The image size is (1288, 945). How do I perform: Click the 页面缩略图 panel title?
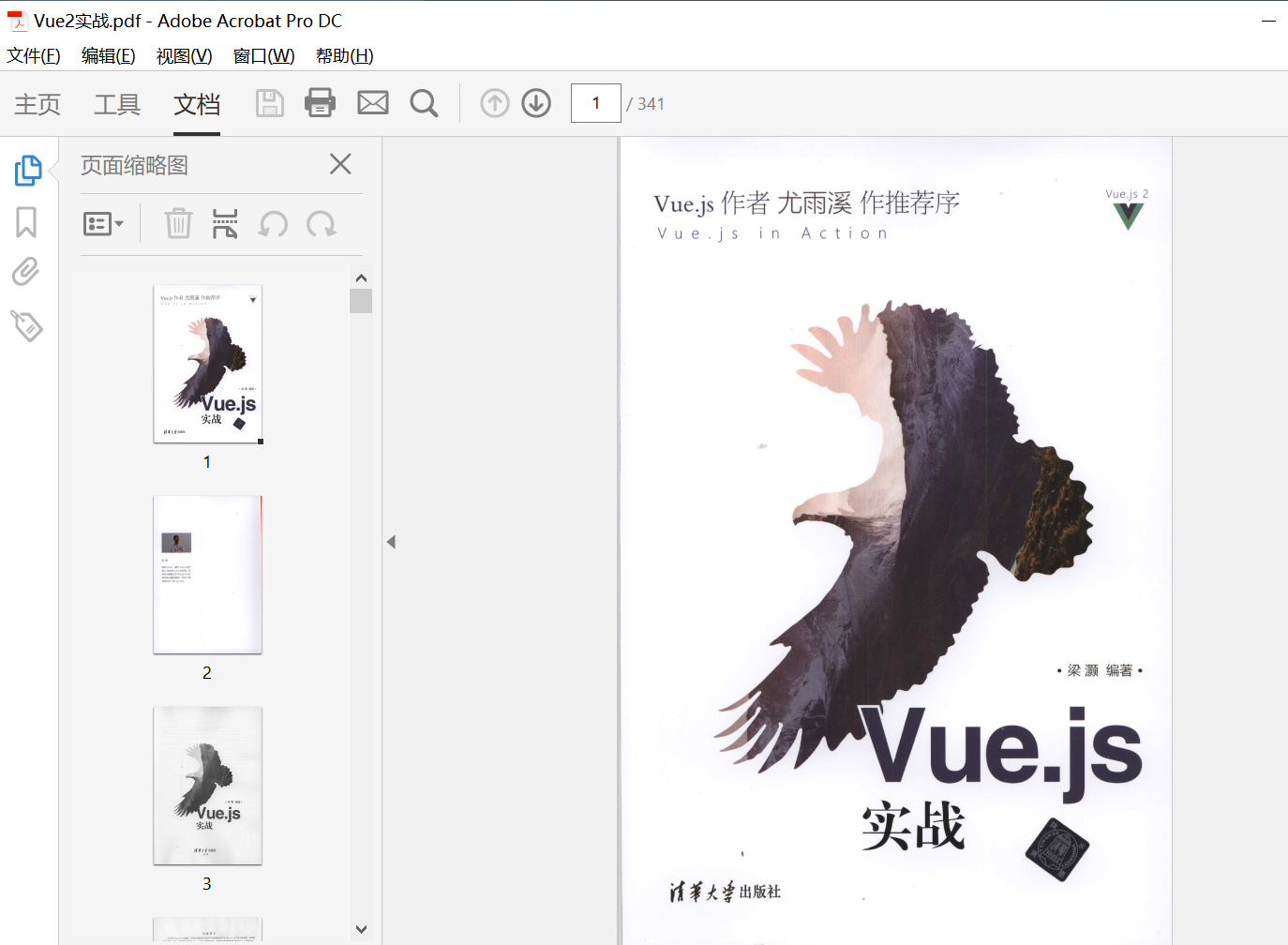134,165
